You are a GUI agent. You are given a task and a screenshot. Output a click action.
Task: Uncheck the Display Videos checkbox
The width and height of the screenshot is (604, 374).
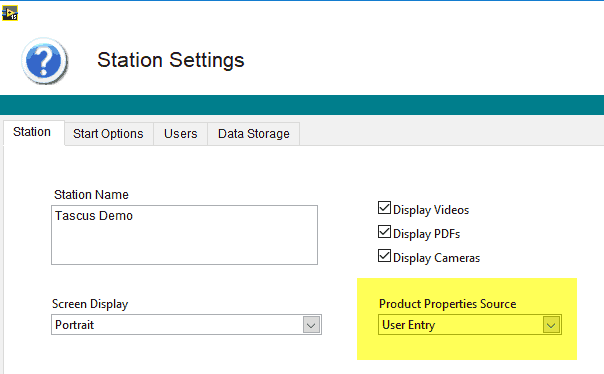(384, 208)
